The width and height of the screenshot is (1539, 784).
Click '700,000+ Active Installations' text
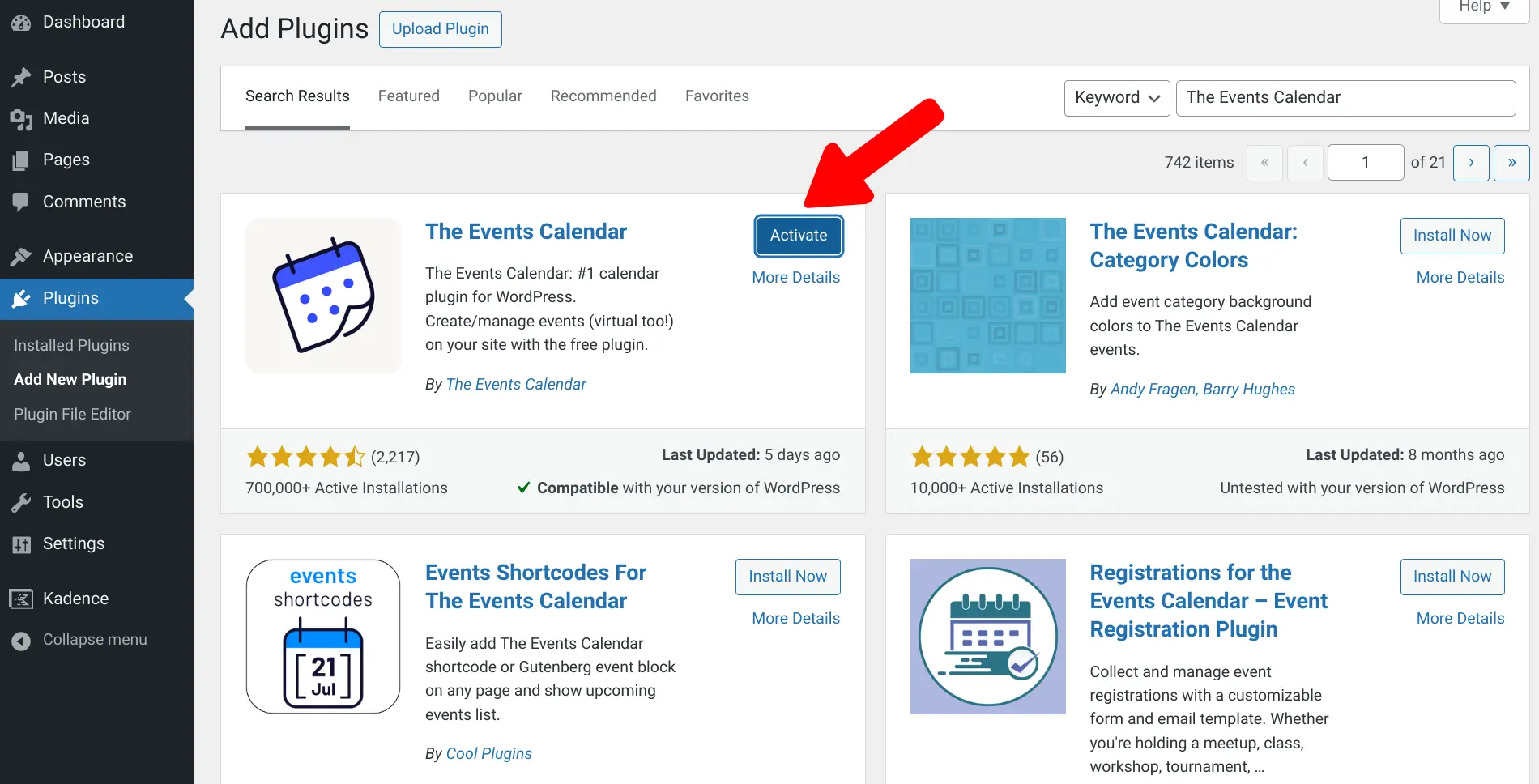pos(346,488)
